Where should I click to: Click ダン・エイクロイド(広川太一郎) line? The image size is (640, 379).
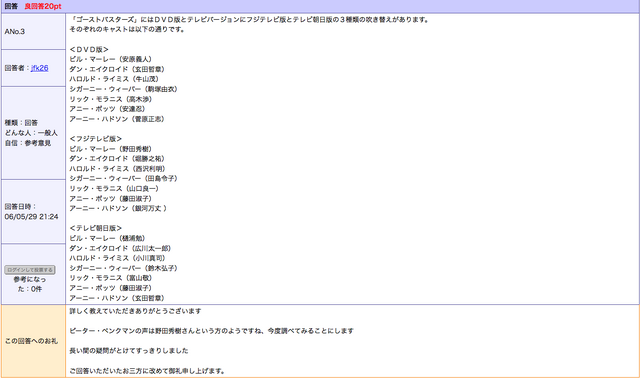click(x=120, y=248)
